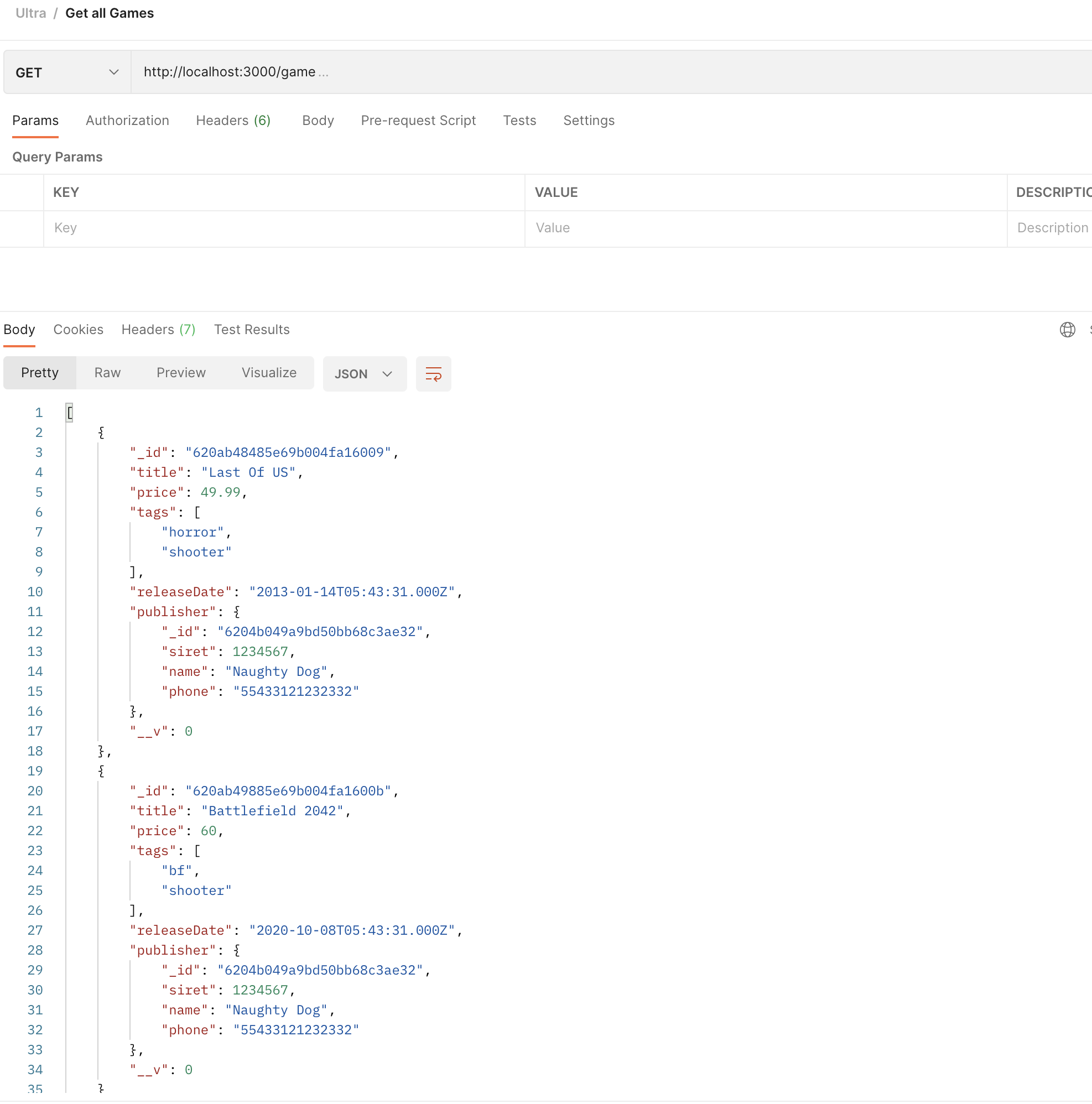This screenshot has height=1104, width=1092.
Task: Click the KEY column header
Action: 66,192
